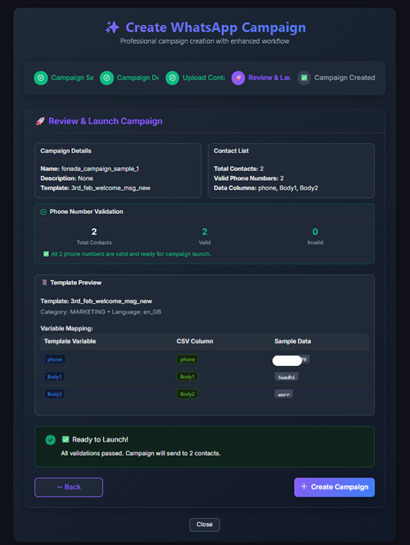
Task: Click the Swadhi sample data value
Action: tap(286, 377)
